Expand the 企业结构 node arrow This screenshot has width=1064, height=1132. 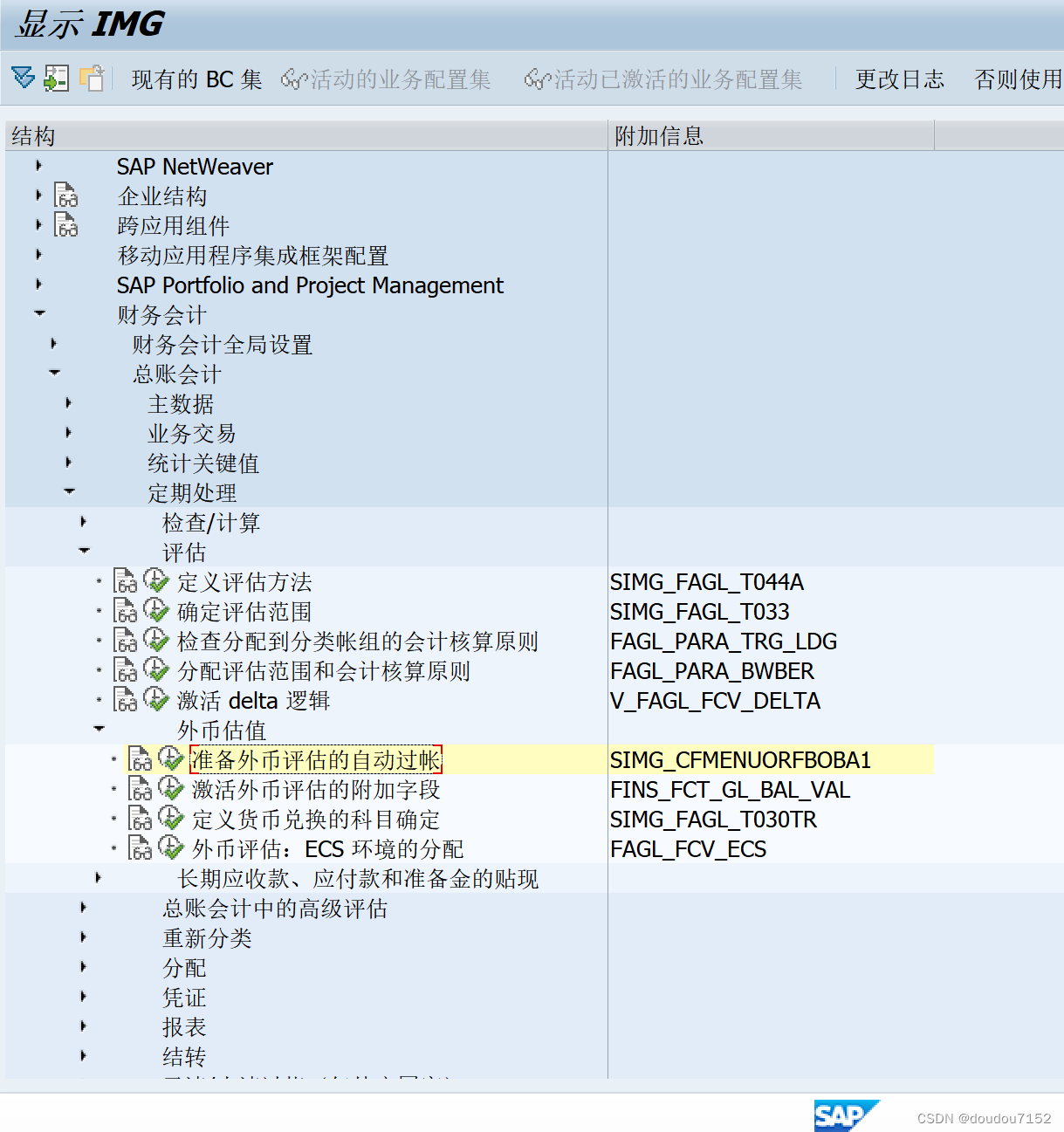pyautogui.click(x=38, y=195)
